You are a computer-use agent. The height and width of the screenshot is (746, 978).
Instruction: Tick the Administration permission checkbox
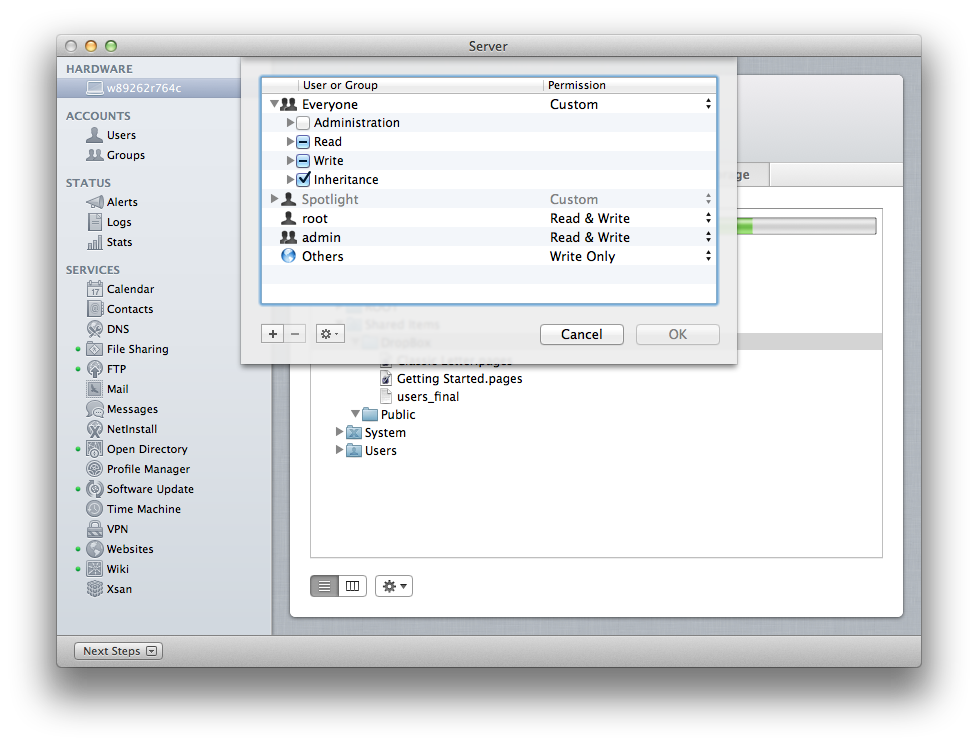pos(303,123)
